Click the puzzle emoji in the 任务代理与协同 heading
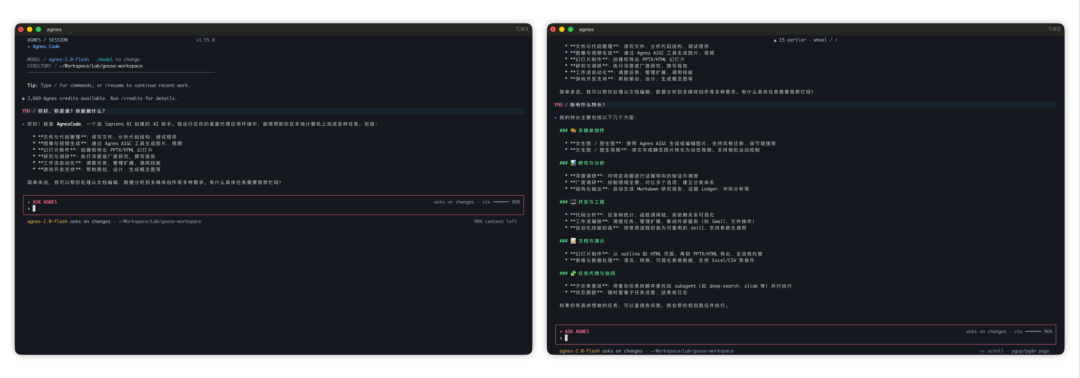This screenshot has width=1080, height=378. [573, 273]
